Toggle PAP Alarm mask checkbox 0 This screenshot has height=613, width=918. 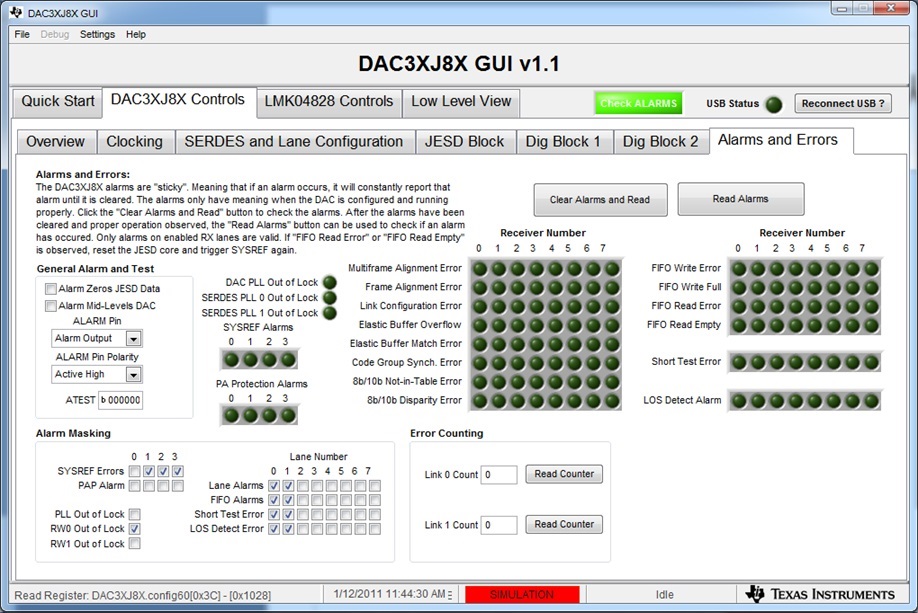tap(135, 485)
